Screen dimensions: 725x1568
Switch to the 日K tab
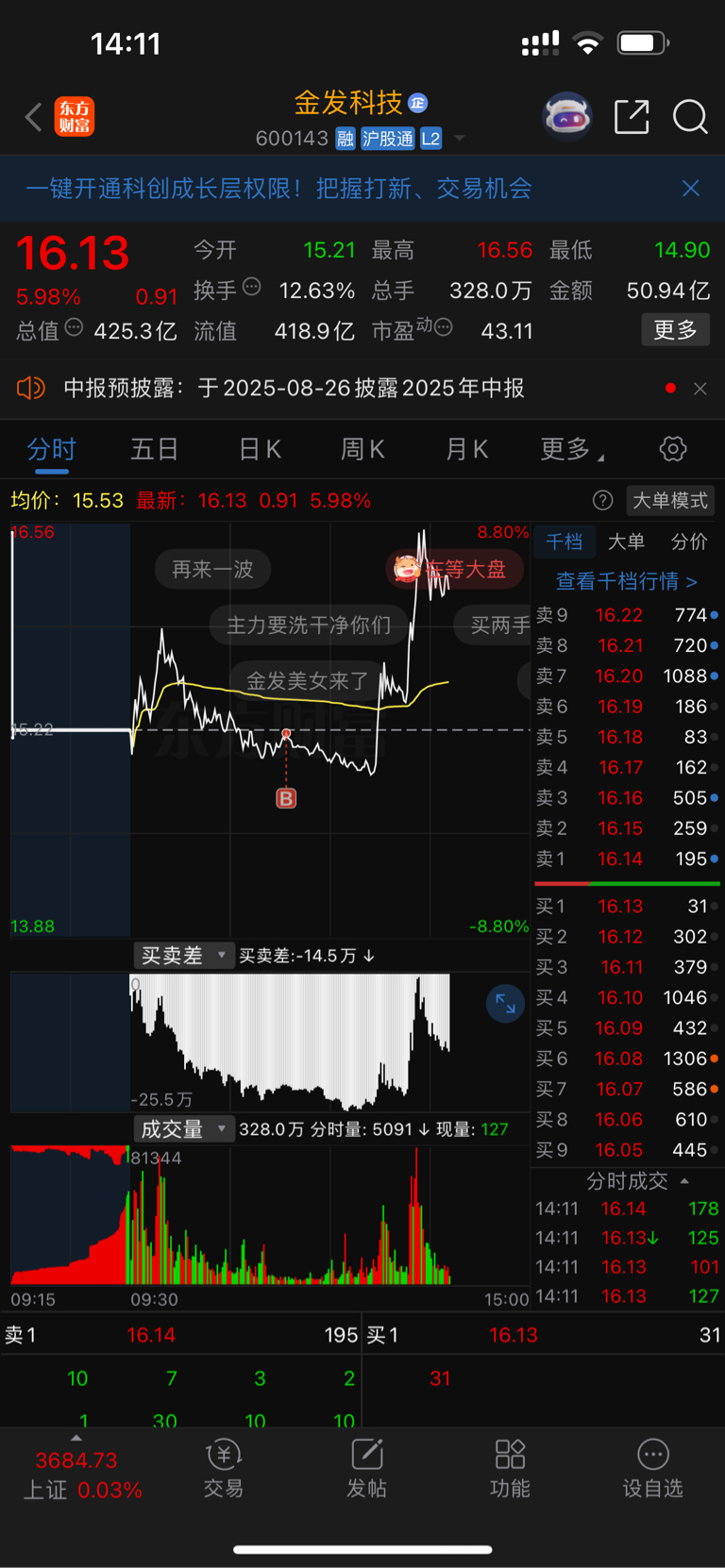(x=260, y=450)
